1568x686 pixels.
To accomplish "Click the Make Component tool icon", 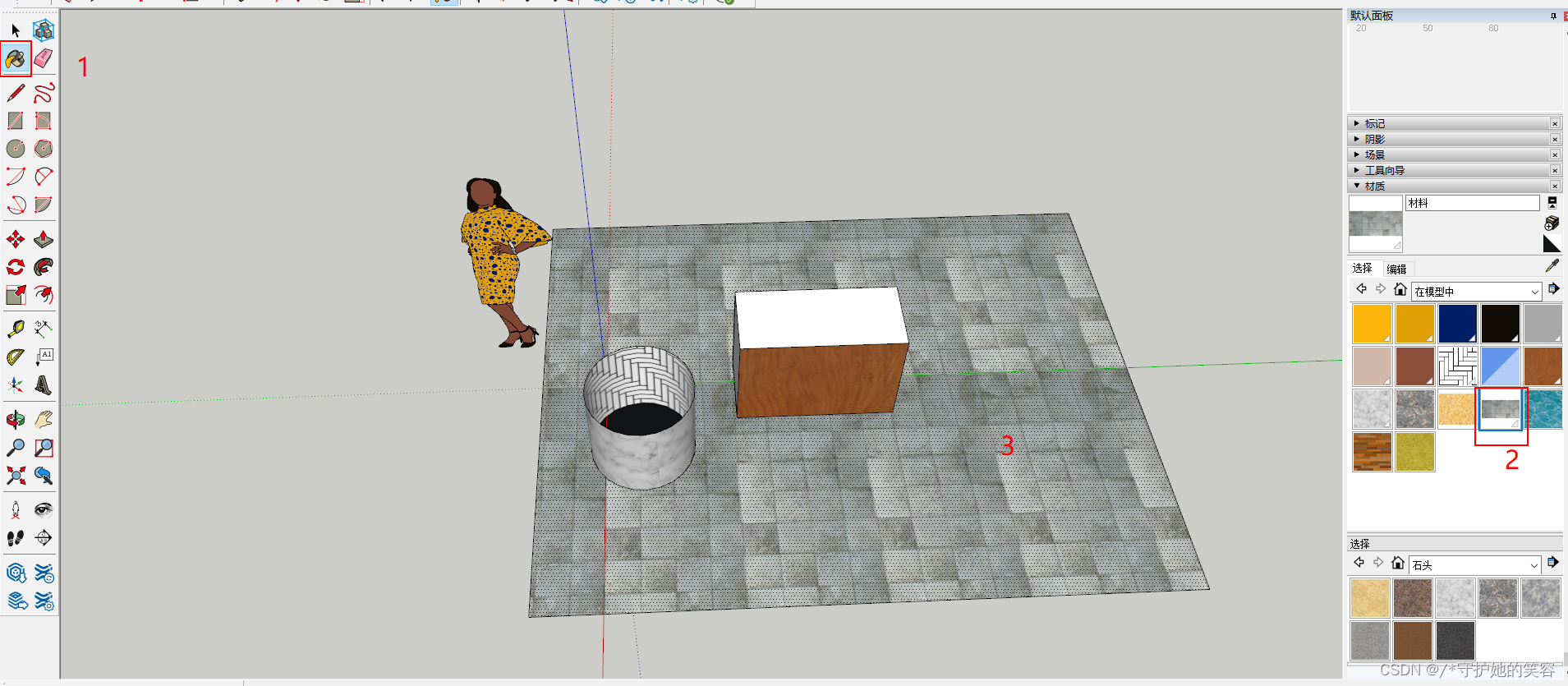I will click(44, 31).
